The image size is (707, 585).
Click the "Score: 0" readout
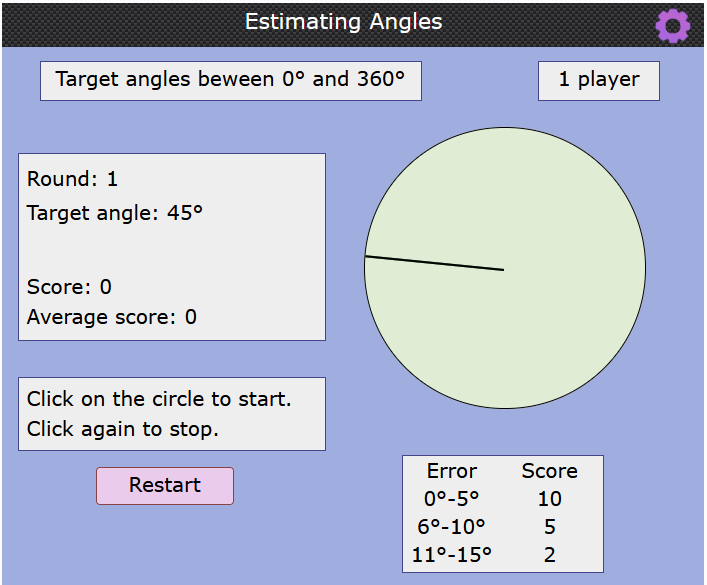tap(69, 287)
